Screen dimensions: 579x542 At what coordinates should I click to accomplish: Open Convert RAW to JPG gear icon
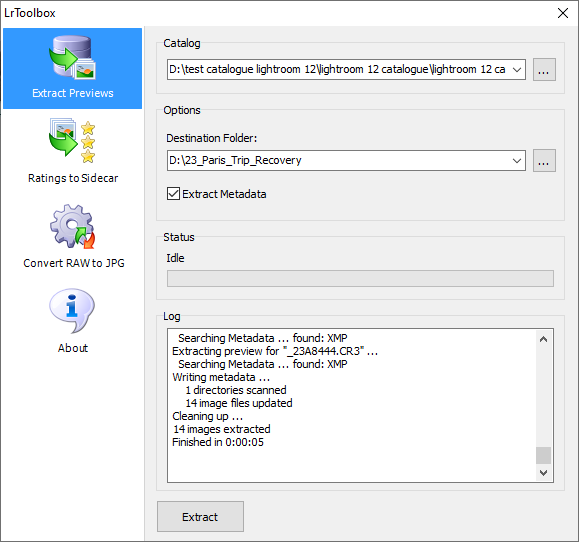[72, 227]
